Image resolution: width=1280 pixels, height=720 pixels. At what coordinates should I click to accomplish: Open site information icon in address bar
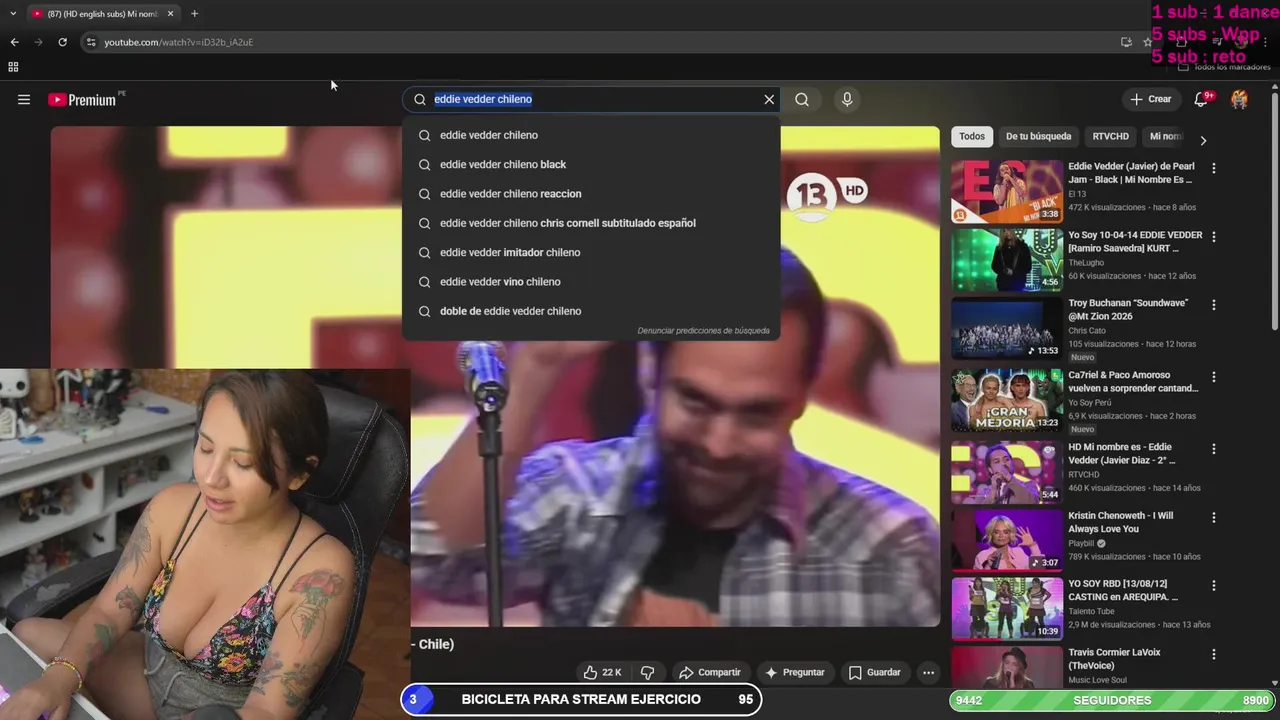click(x=91, y=42)
